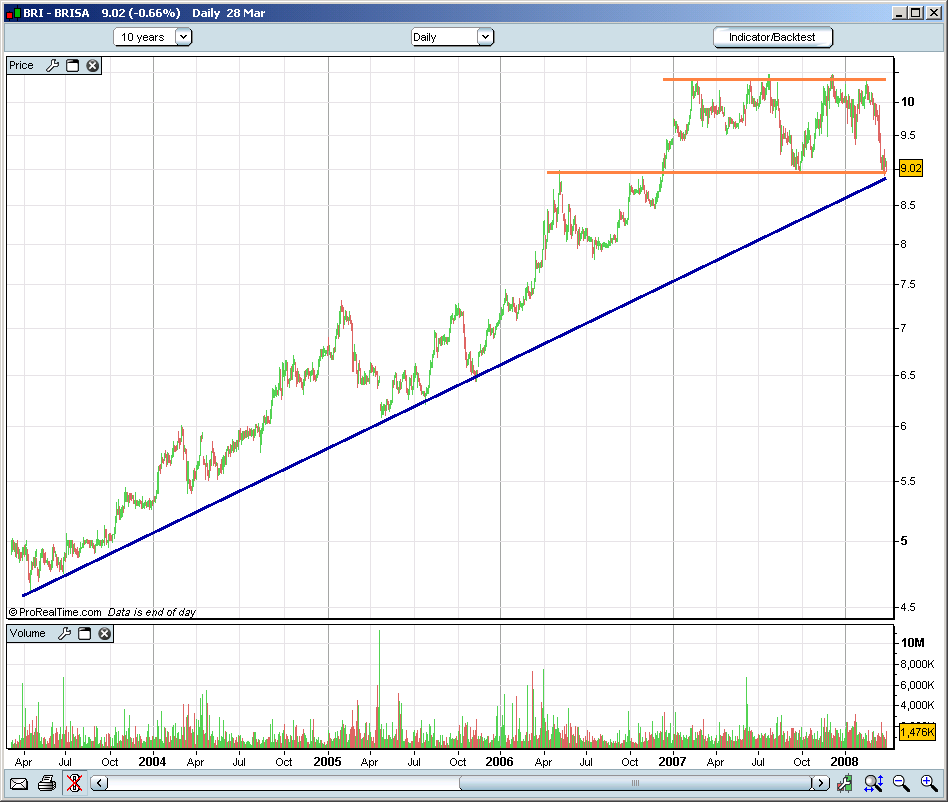The image size is (948, 802).
Task: Click the 4.5 label on price axis
Action: coord(907,607)
